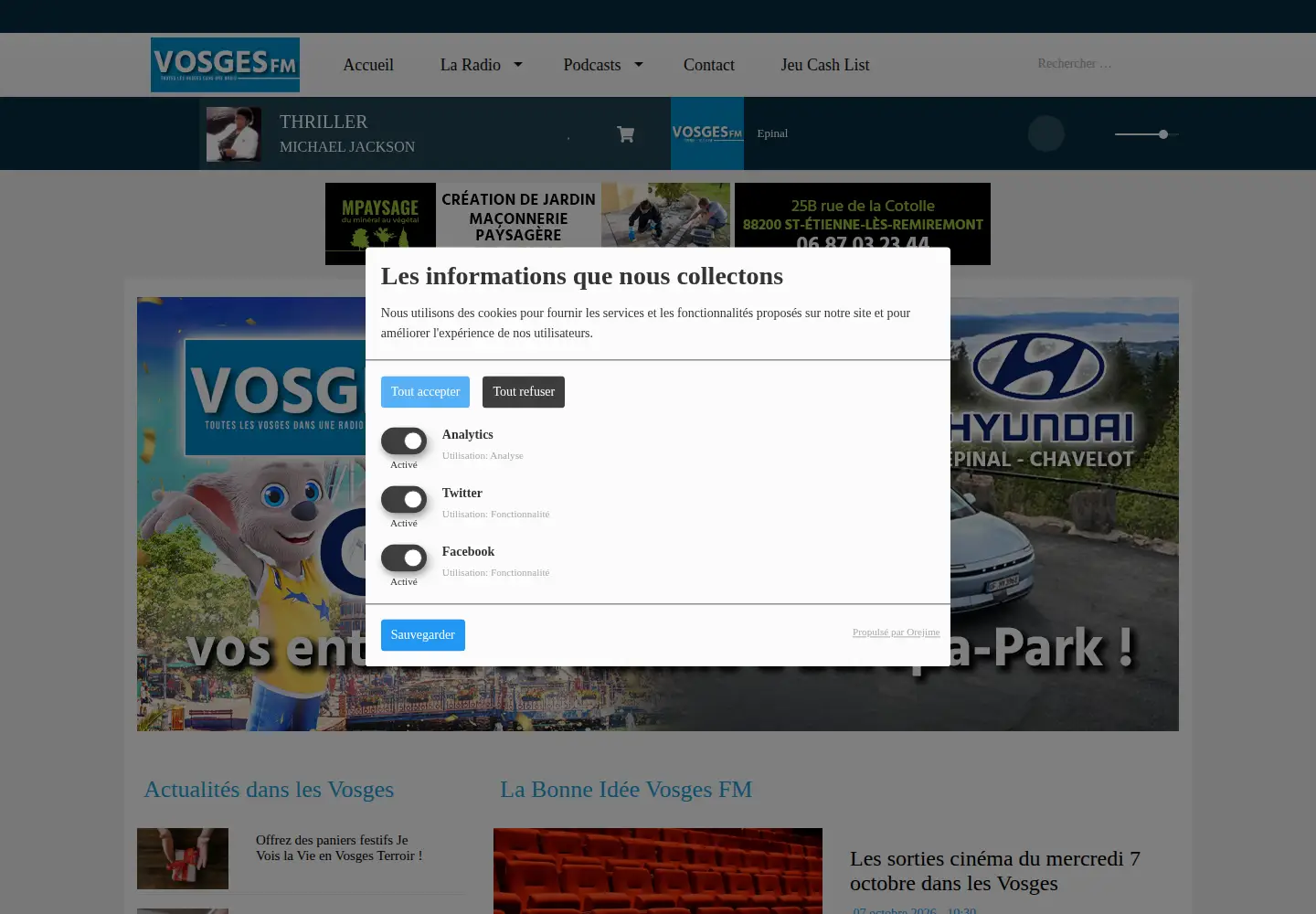Follow the Propulsé par Orejime link

[896, 632]
